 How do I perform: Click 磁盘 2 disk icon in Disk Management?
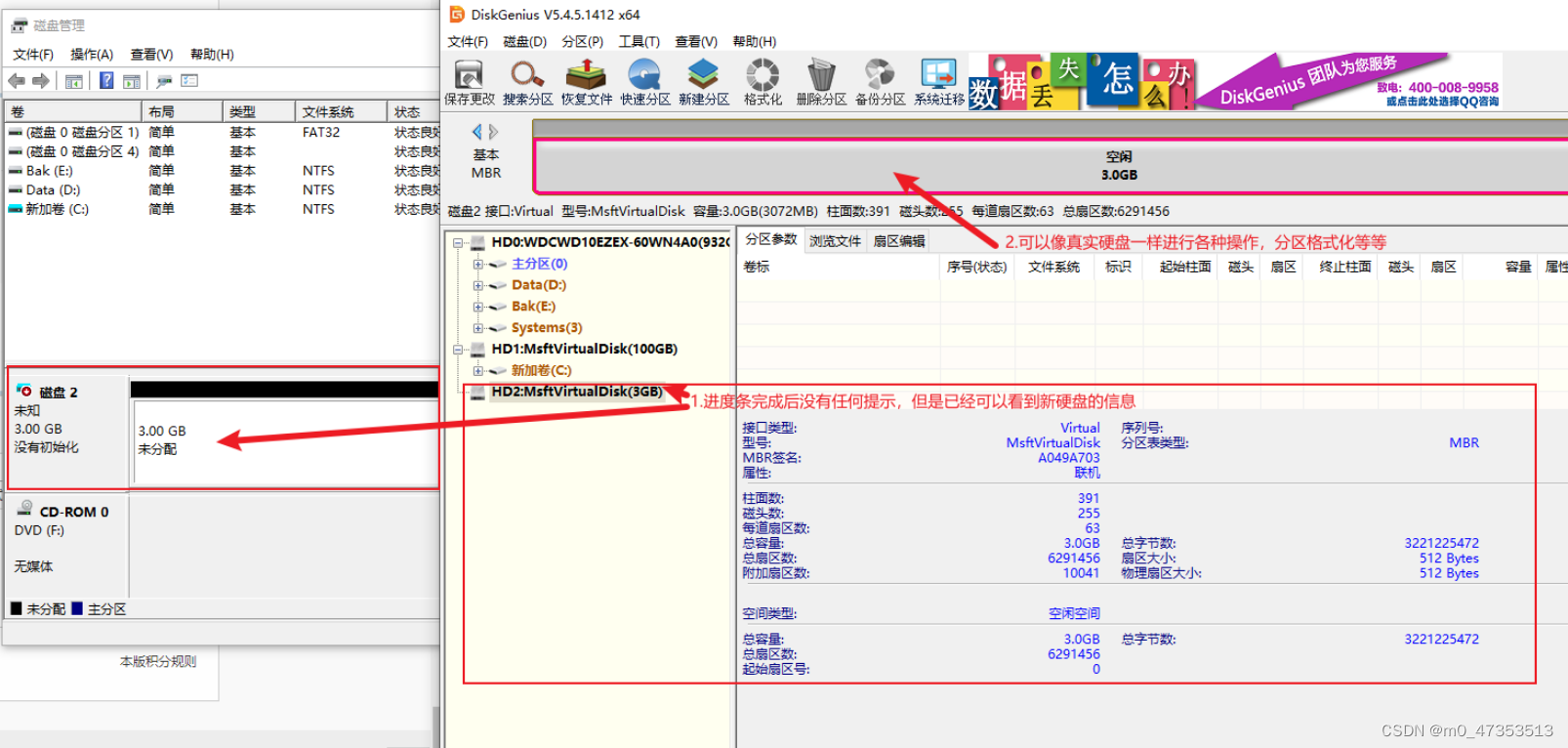24,391
